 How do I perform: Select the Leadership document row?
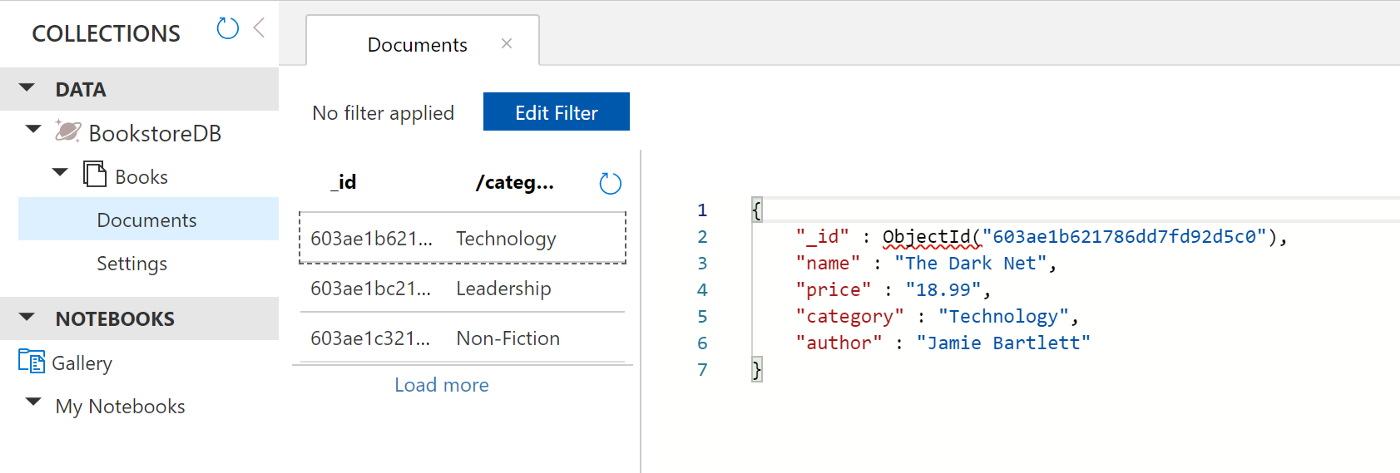coord(462,289)
